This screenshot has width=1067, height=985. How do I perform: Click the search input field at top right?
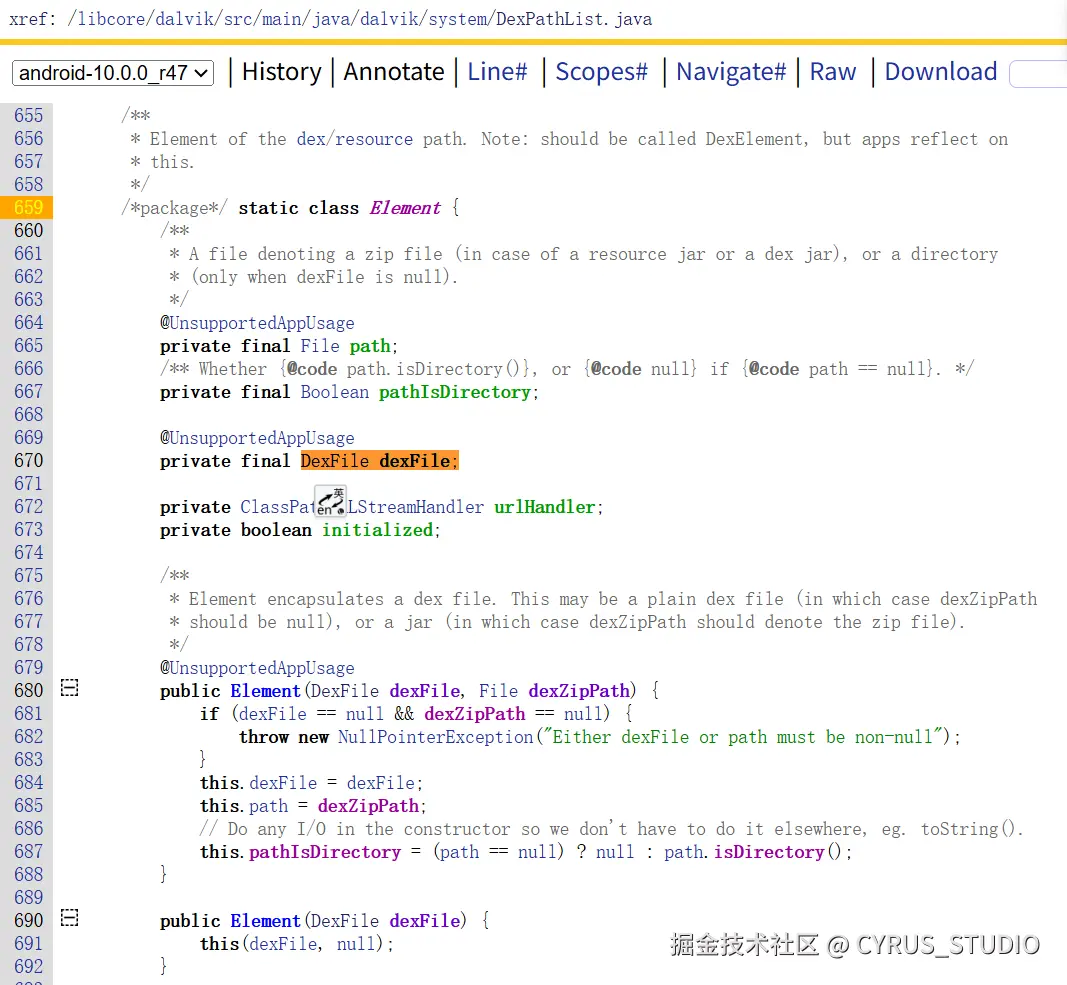[1038, 74]
